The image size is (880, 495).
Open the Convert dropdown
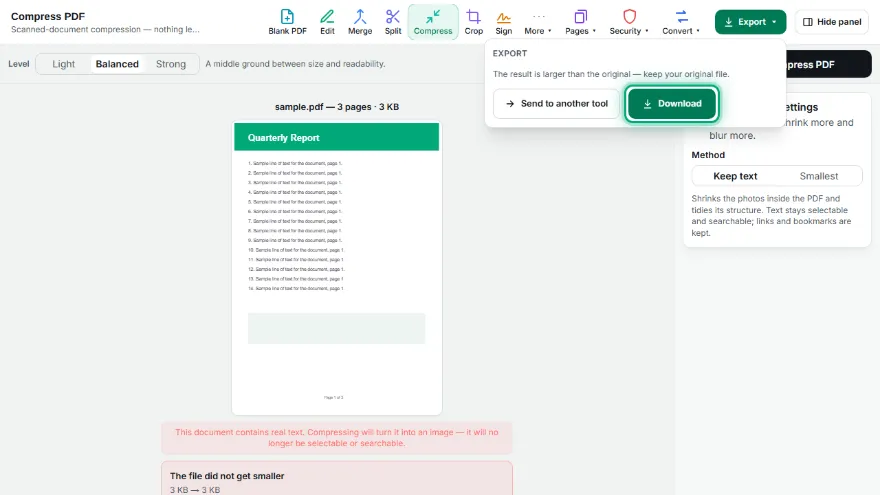tap(681, 22)
